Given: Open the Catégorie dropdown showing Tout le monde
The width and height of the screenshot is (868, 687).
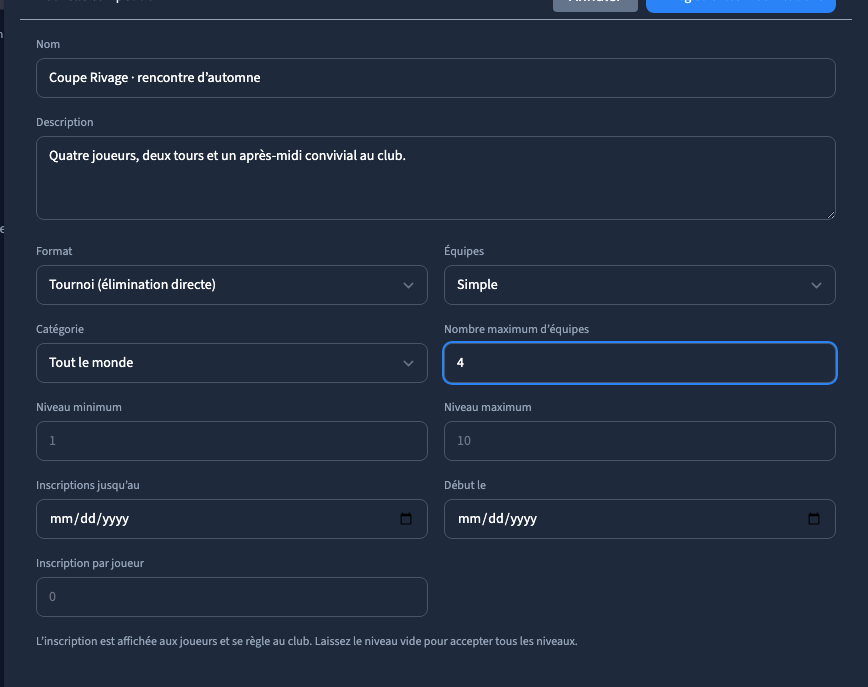Looking at the screenshot, I should [x=232, y=363].
